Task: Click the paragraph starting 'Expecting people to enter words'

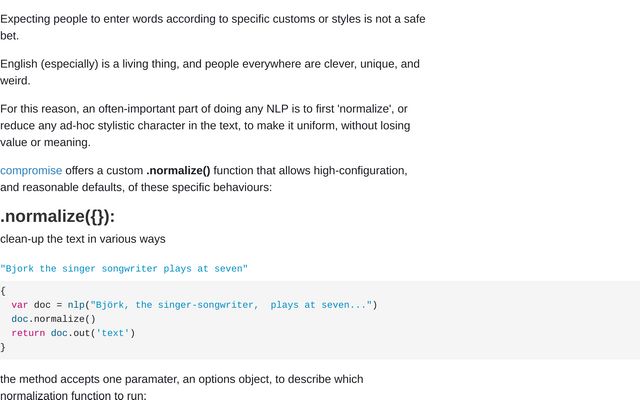Action: pos(213,27)
